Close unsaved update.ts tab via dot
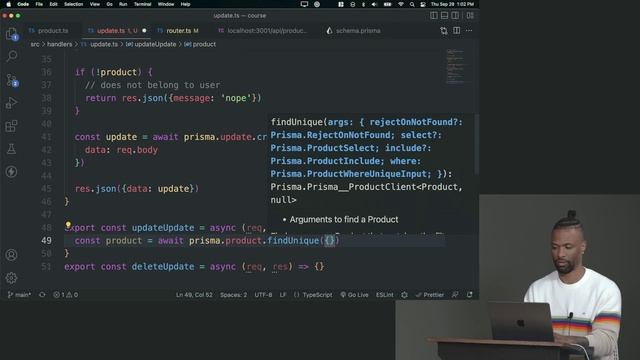640x360 pixels. tap(144, 31)
